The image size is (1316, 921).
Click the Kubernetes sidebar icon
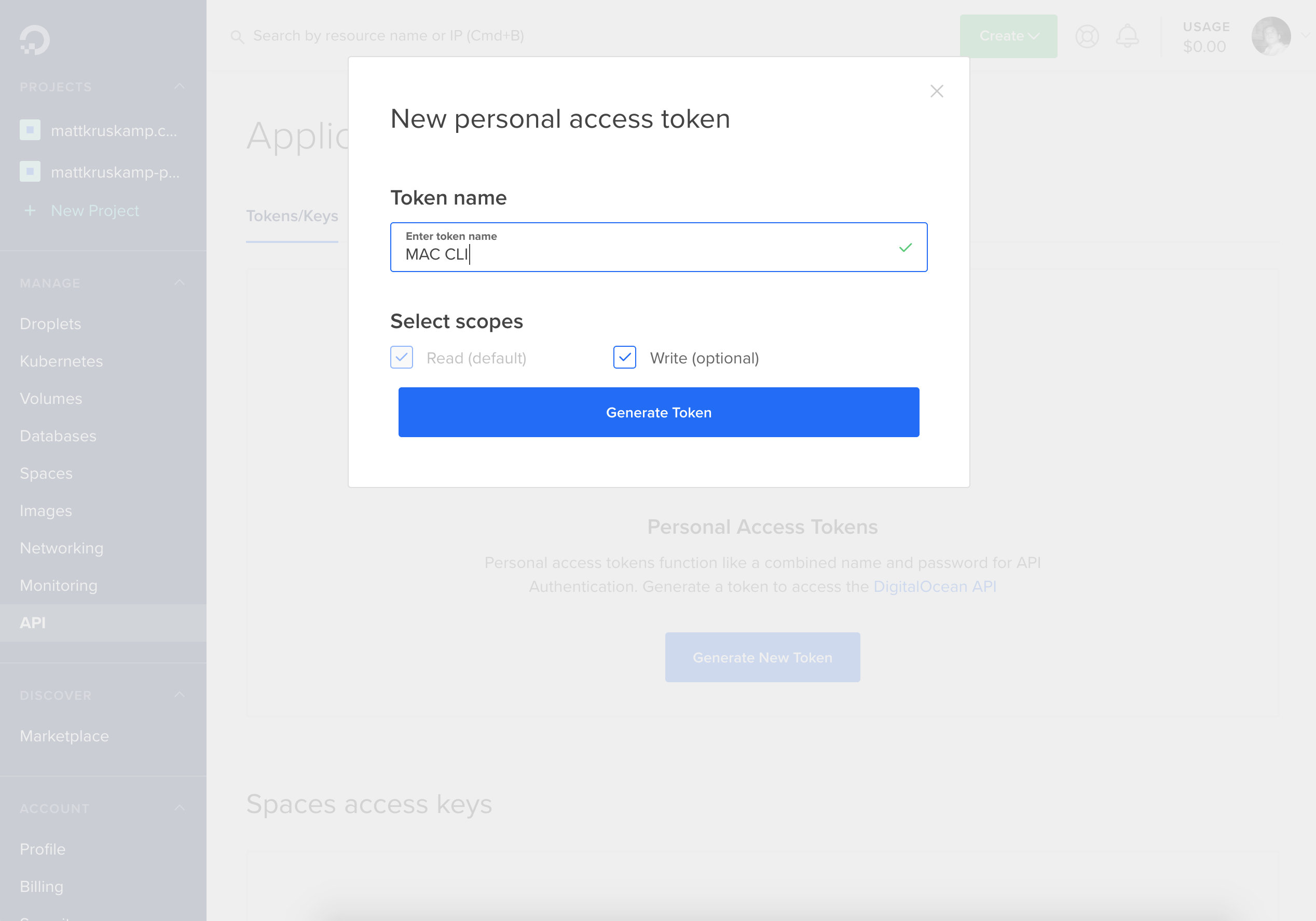(61, 362)
